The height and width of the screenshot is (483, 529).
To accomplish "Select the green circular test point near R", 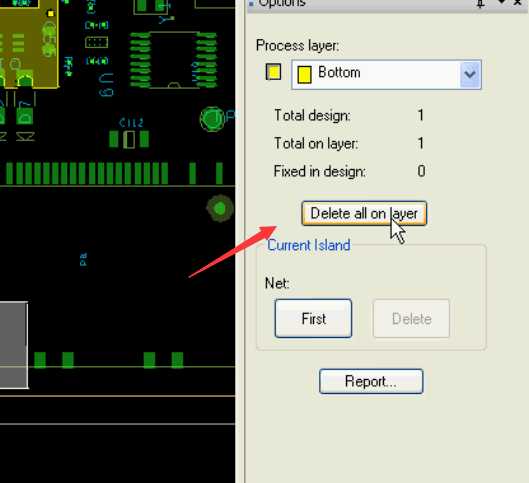I will pos(212,119).
